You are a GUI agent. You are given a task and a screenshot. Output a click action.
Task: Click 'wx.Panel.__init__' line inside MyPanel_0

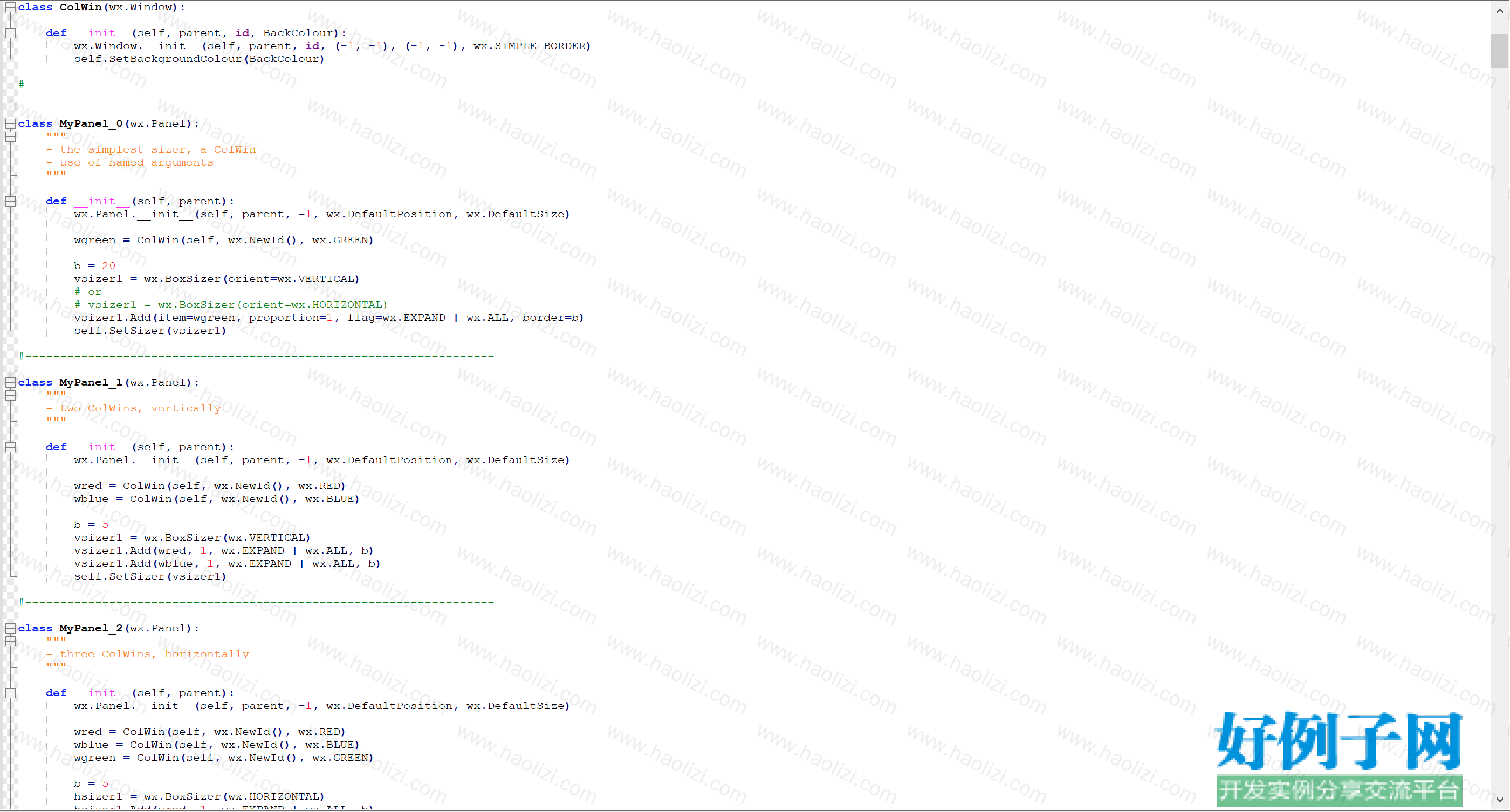point(322,215)
